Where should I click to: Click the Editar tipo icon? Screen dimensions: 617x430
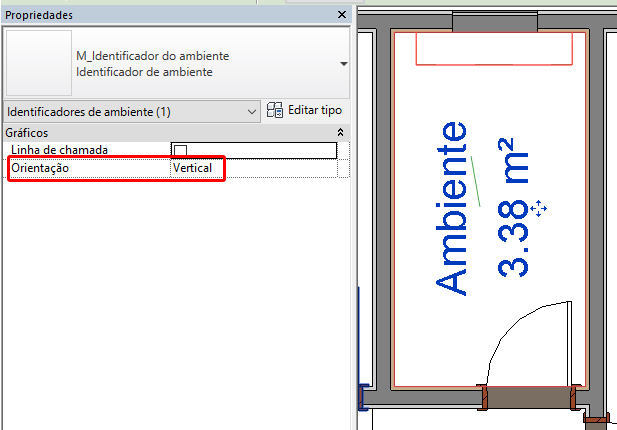[275, 110]
